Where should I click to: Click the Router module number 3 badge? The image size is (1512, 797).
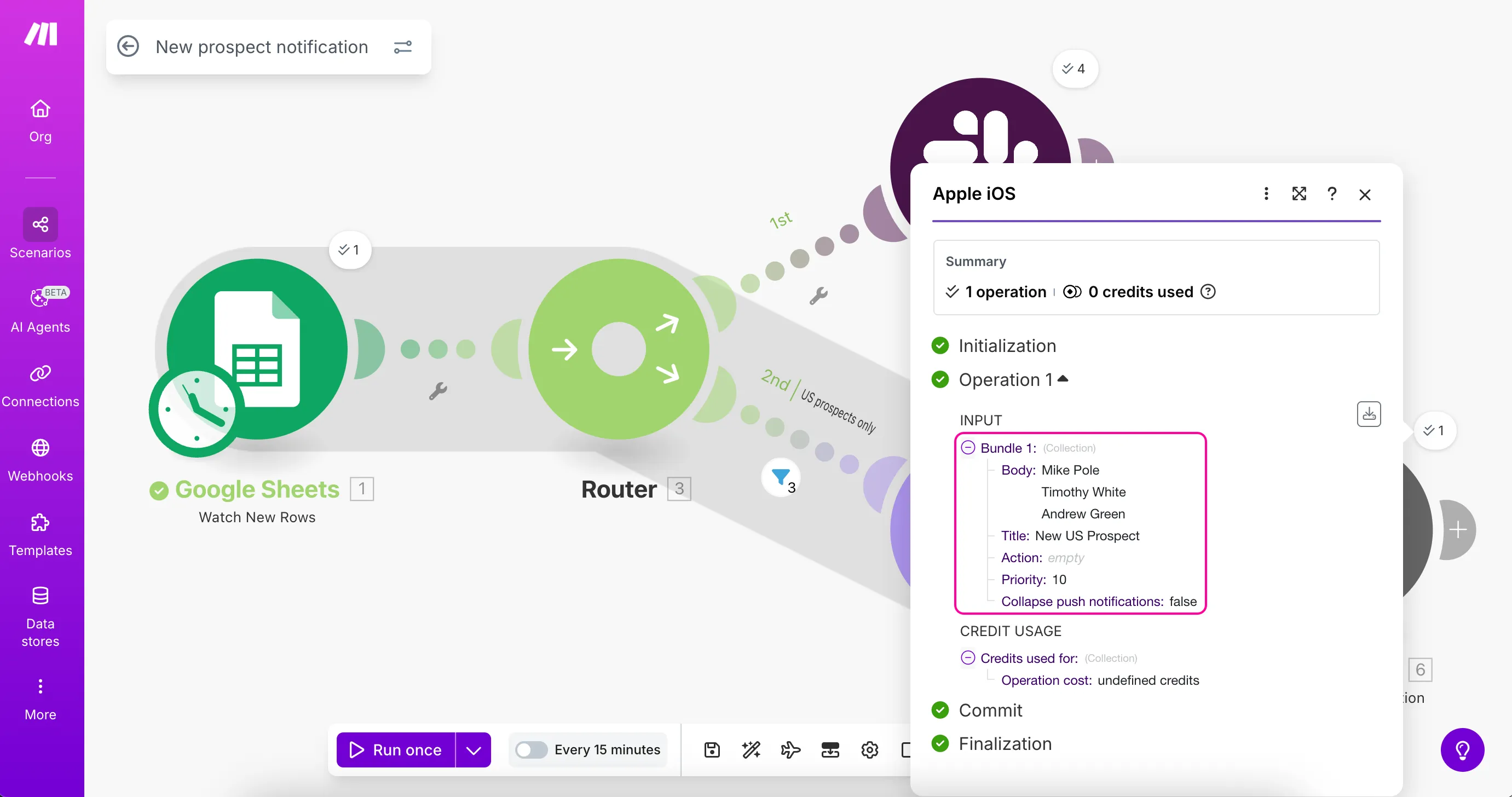(679, 488)
